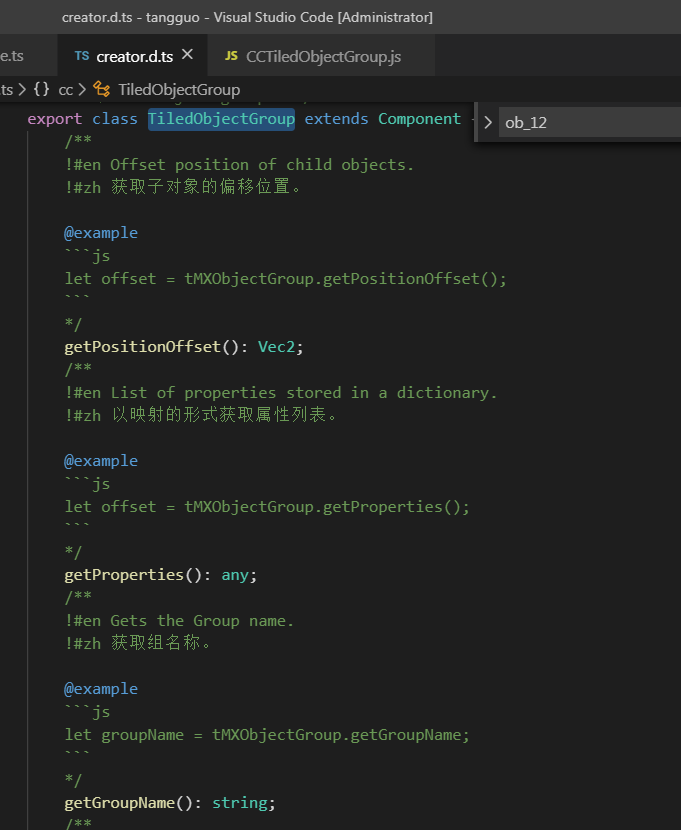This screenshot has height=830, width=681.
Task: Click the line 'let offset = tMXObjectGroup.getProperties();'
Action: [x=267, y=507]
